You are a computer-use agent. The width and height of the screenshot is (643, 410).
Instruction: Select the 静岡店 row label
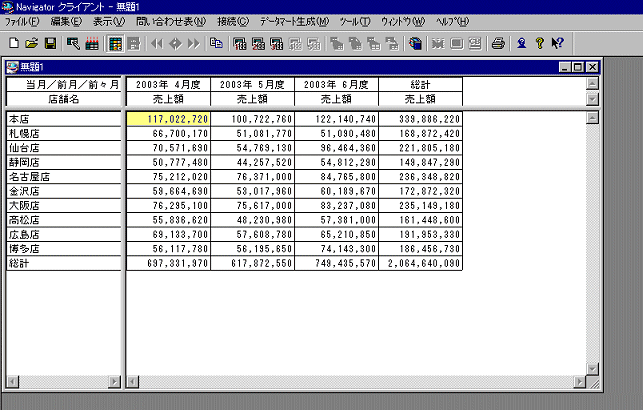pos(64,162)
